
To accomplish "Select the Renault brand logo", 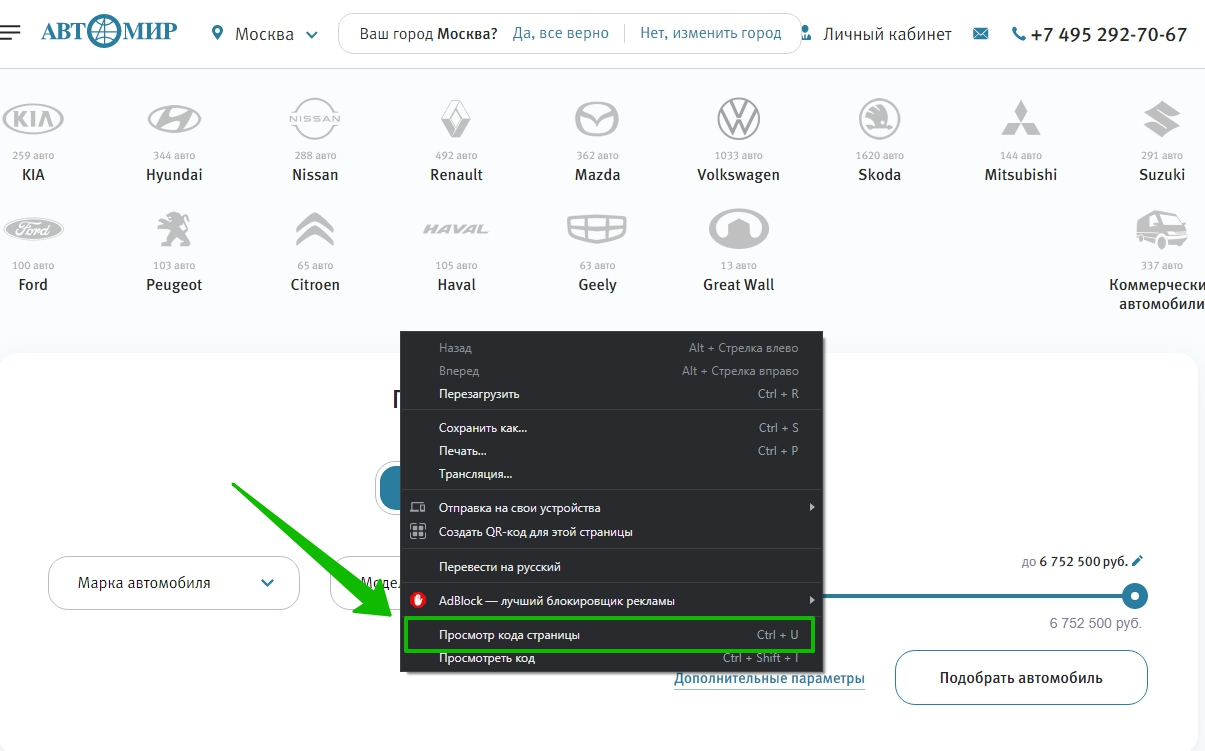I will tap(456, 119).
